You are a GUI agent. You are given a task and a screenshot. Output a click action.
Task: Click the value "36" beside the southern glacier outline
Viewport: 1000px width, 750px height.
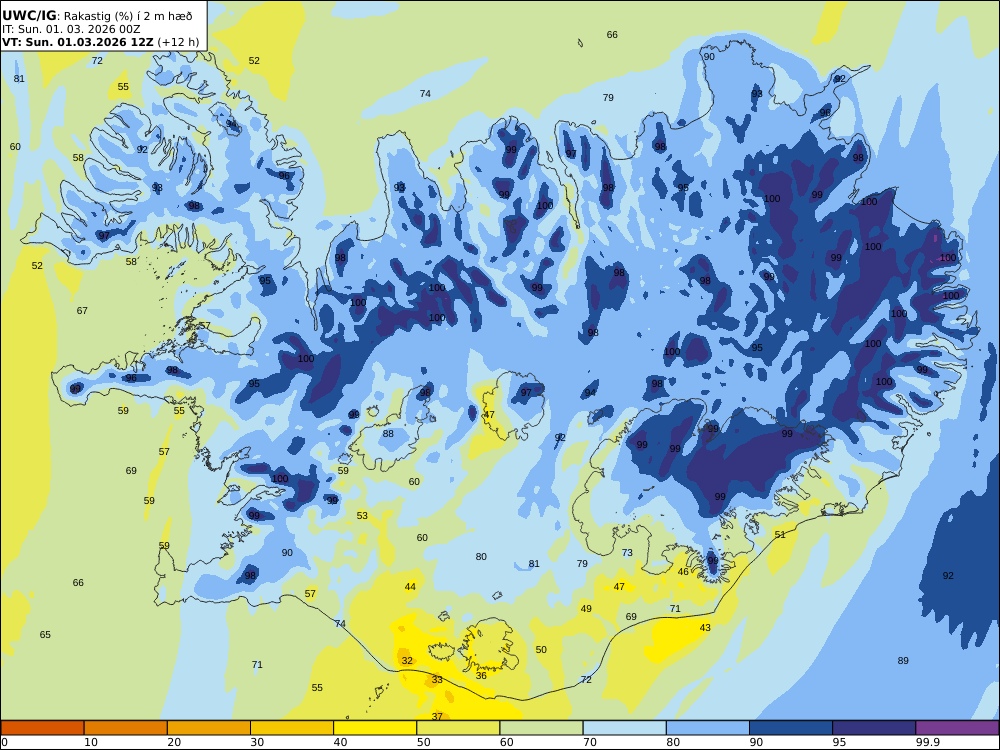(481, 676)
